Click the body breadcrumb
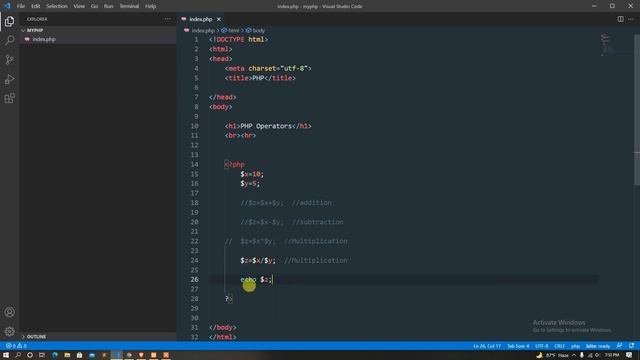 point(258,31)
